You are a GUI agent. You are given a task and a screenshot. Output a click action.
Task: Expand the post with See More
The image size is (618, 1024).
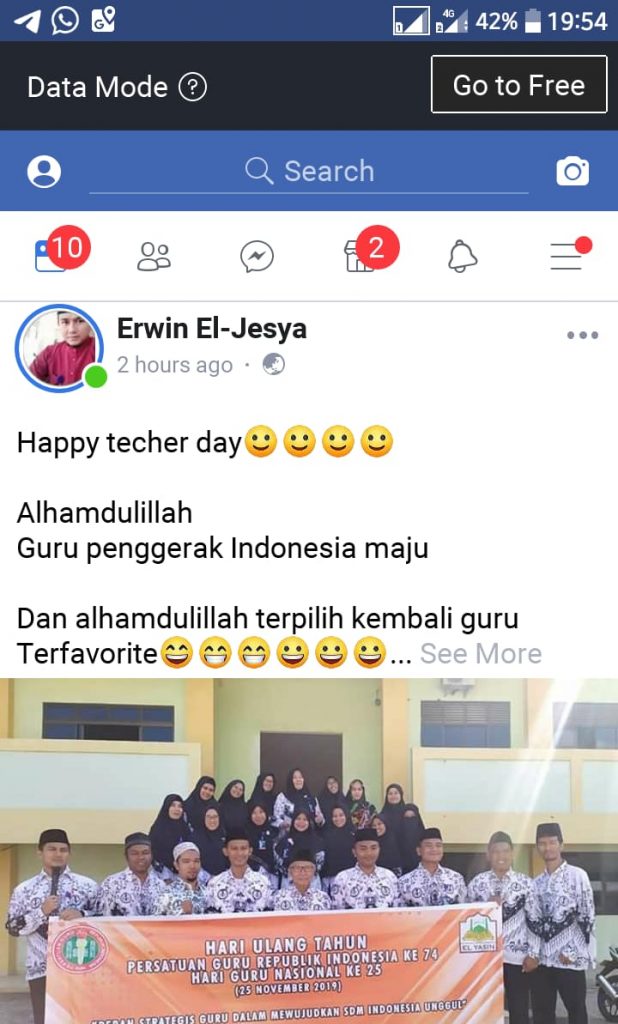[x=481, y=653]
